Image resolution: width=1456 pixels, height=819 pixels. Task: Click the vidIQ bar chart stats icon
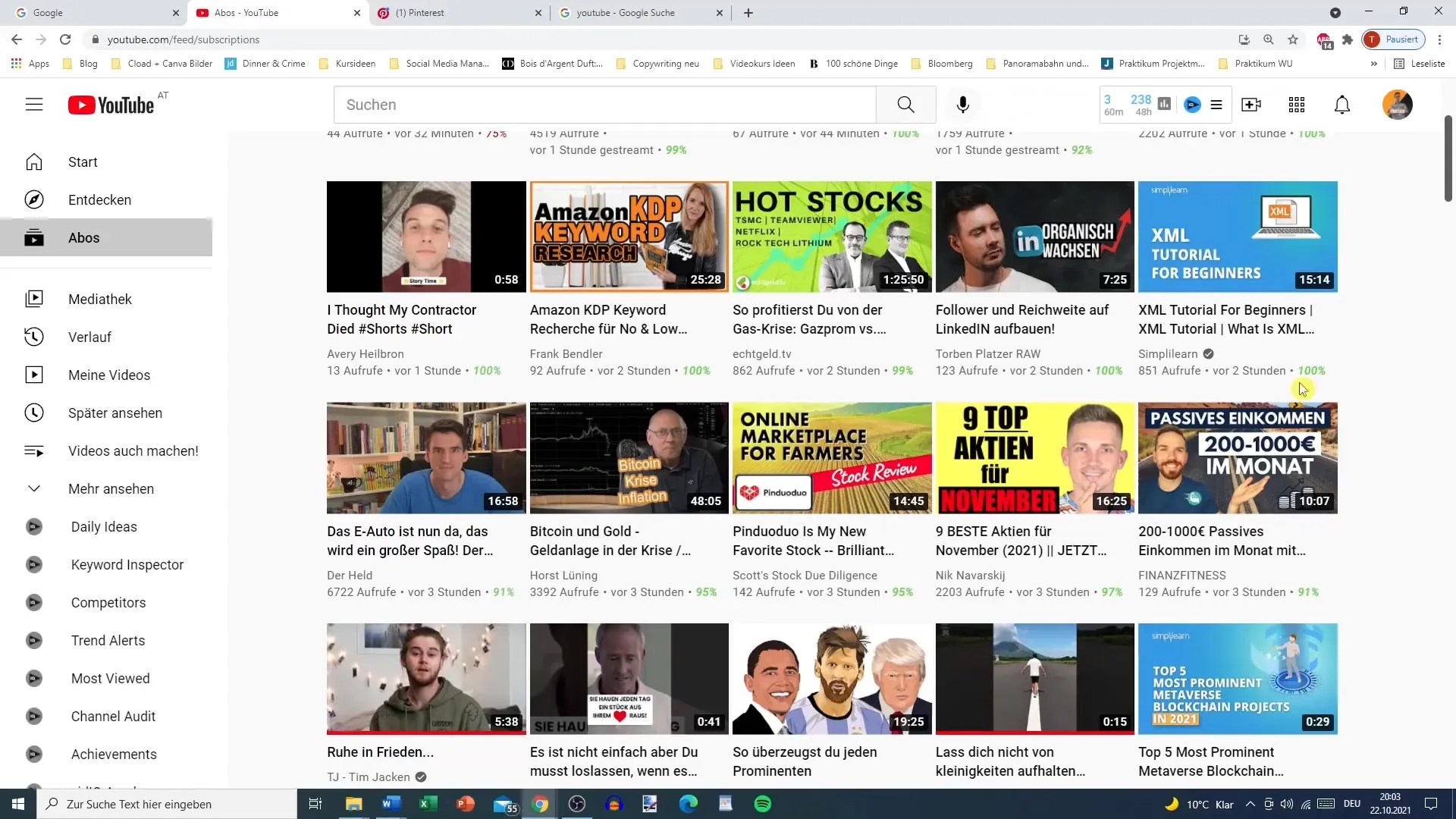click(1165, 104)
